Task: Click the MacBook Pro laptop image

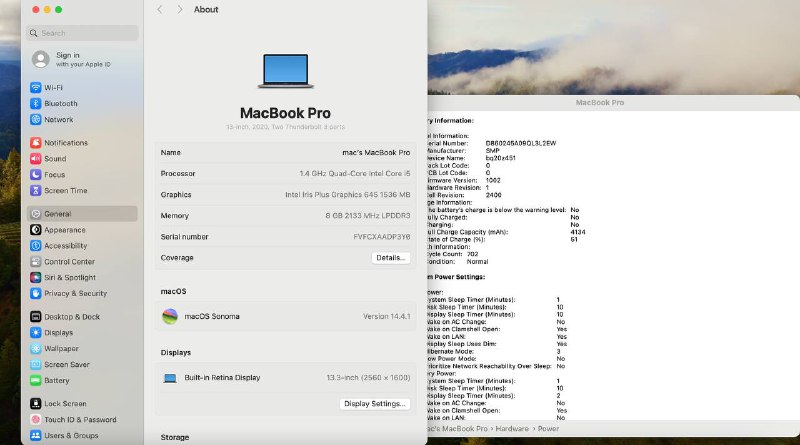Action: click(x=286, y=71)
